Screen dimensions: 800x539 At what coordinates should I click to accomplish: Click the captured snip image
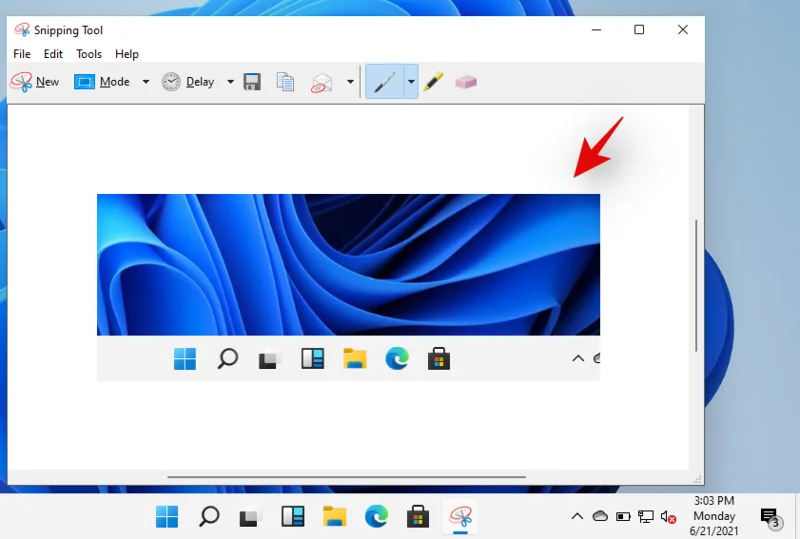click(348, 287)
